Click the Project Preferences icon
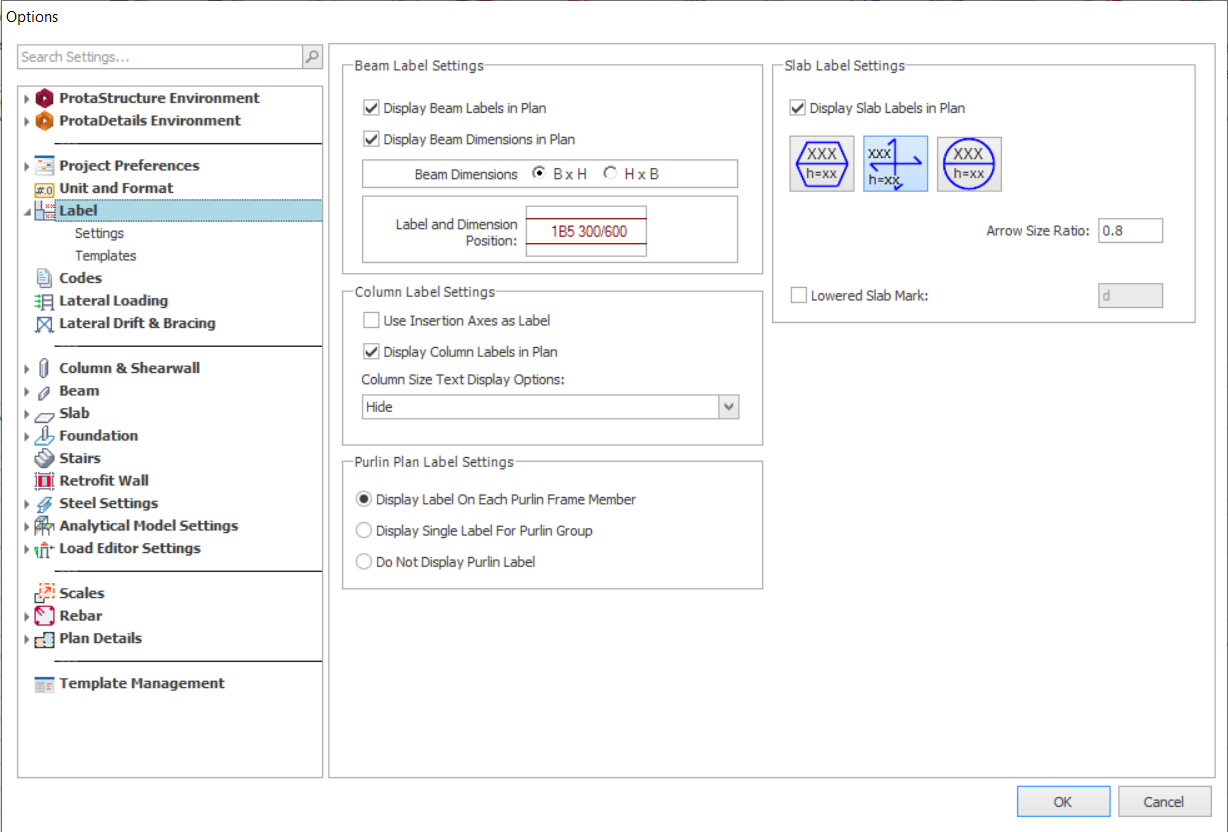The width and height of the screenshot is (1228, 832). pos(44,166)
